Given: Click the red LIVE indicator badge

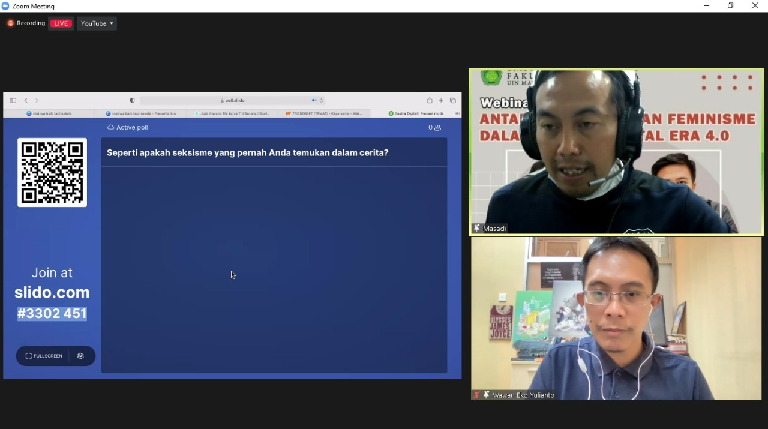Looking at the screenshot, I should [61, 23].
